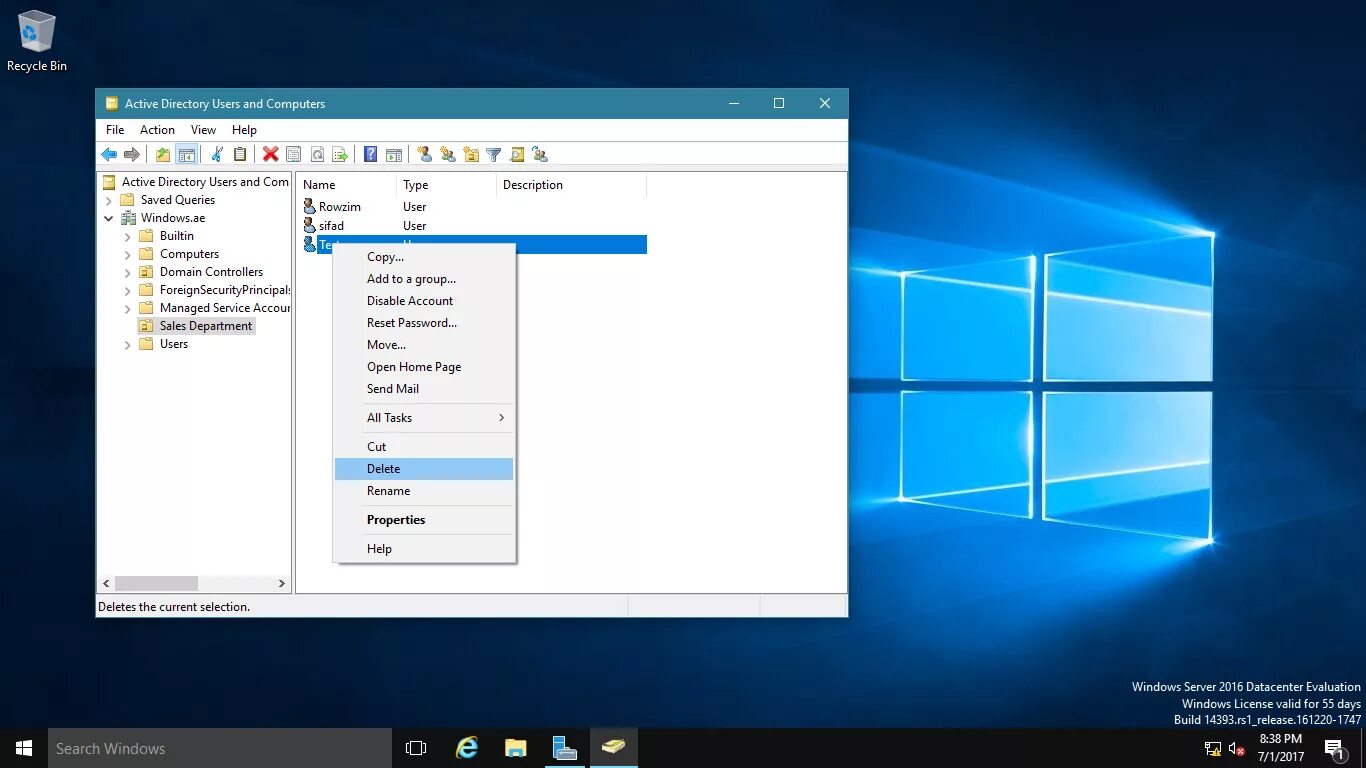The width and height of the screenshot is (1366, 768).
Task: Open Task View on the taskbar
Action: coord(416,748)
